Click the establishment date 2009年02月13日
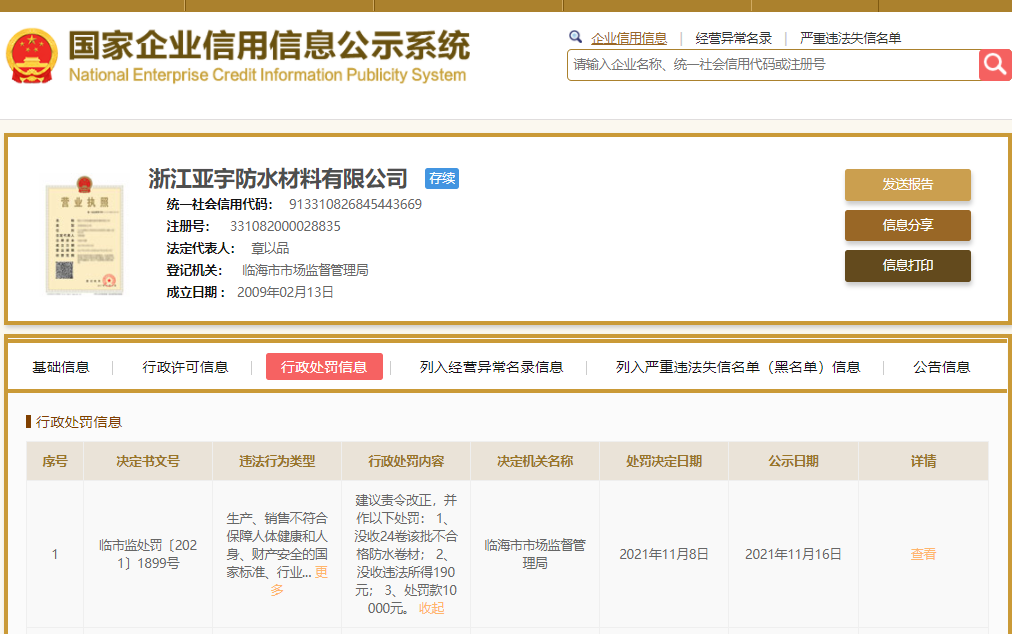Viewport: 1012px width, 634px height. tap(285, 292)
